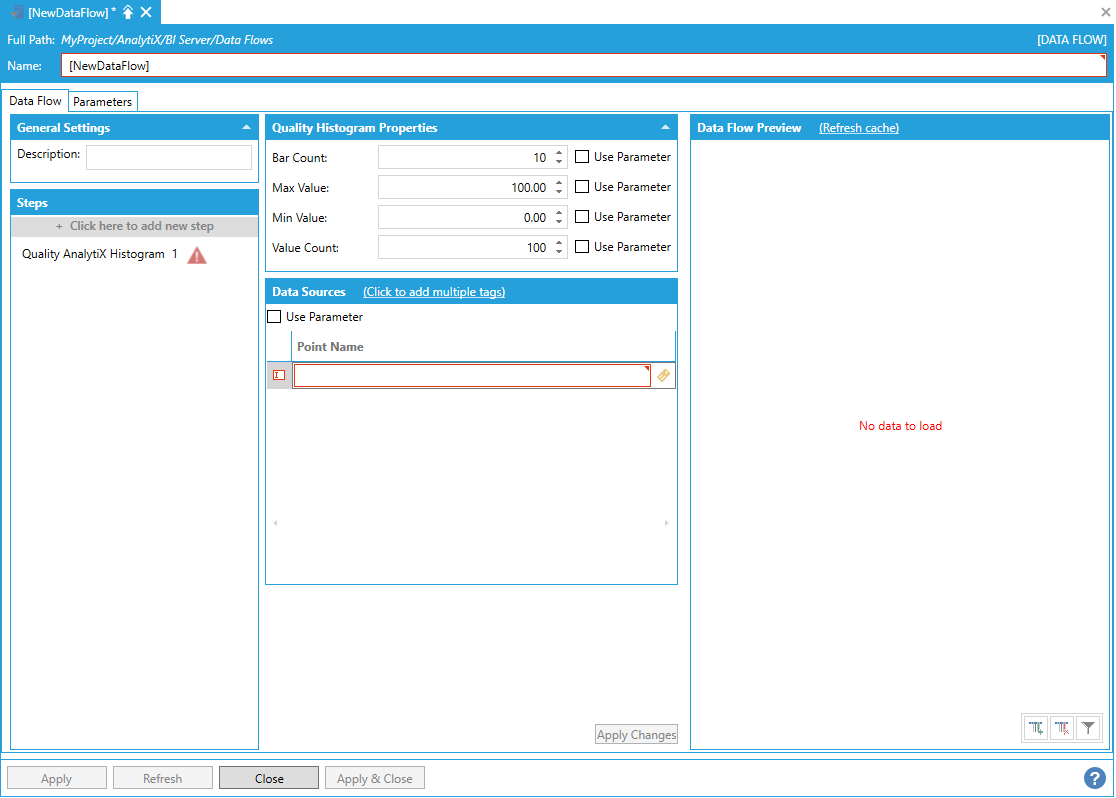Click 'Click here to add new step'
The image size is (1116, 798).
click(135, 226)
